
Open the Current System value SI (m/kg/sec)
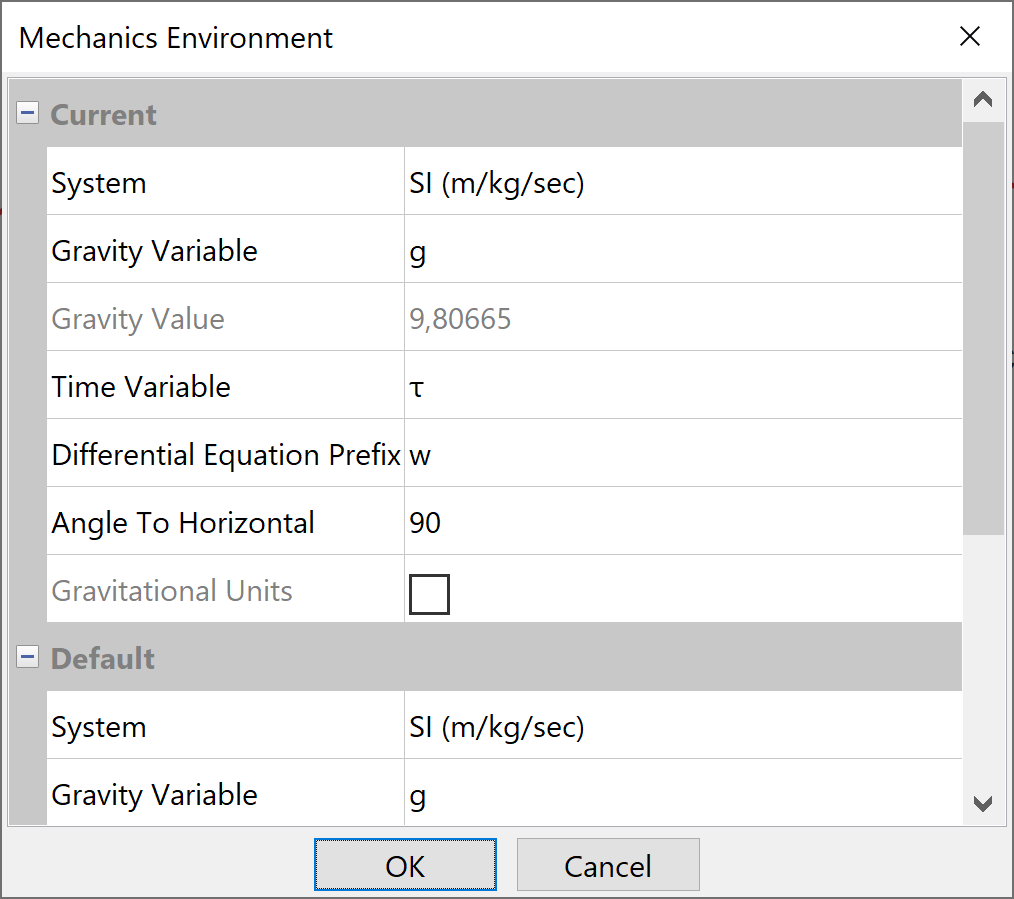(x=682, y=183)
